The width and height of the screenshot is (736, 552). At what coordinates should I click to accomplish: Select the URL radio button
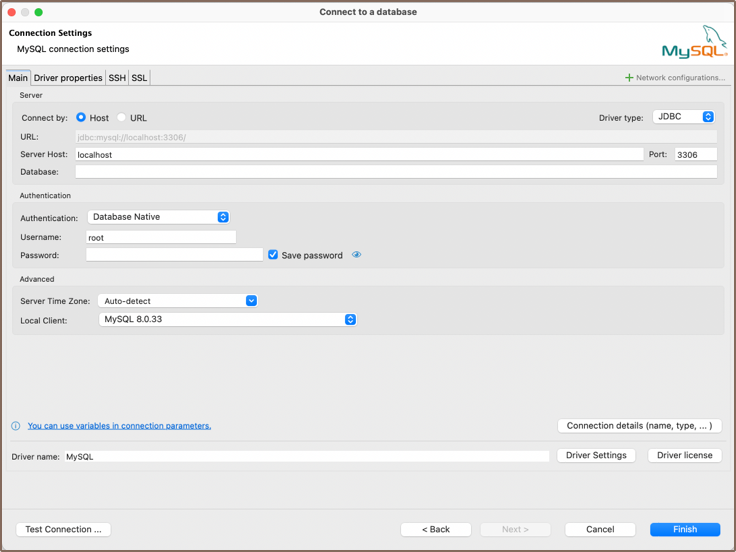tap(122, 118)
